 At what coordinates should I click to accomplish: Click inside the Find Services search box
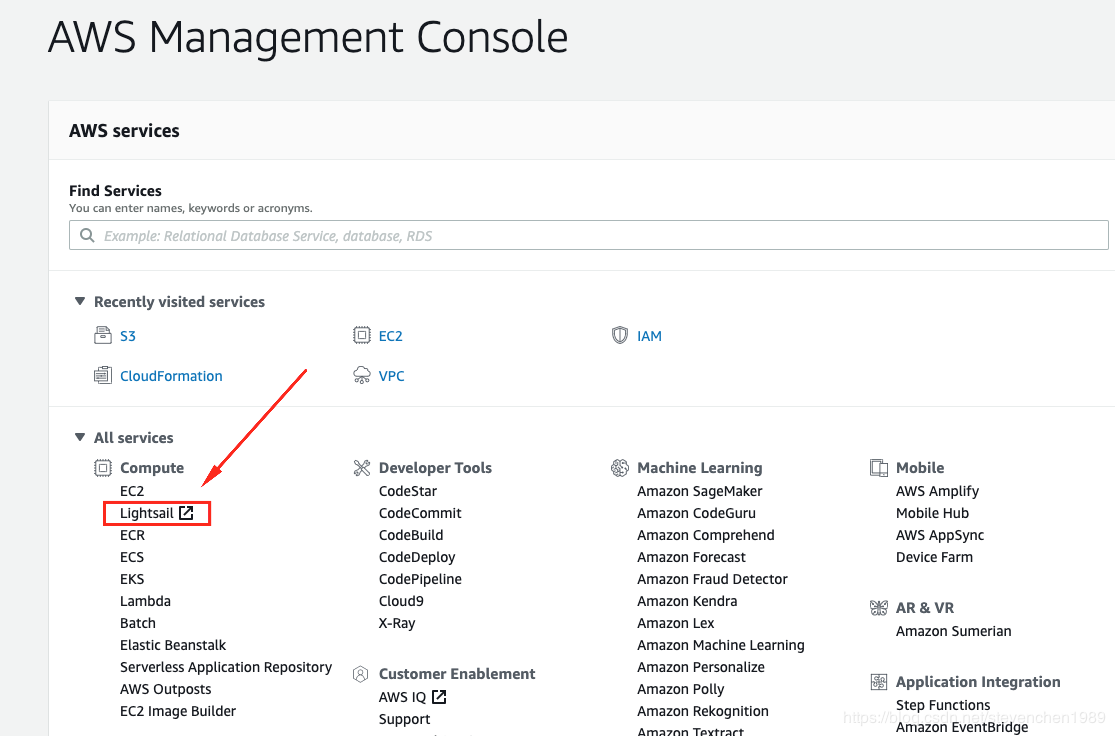click(x=500, y=235)
